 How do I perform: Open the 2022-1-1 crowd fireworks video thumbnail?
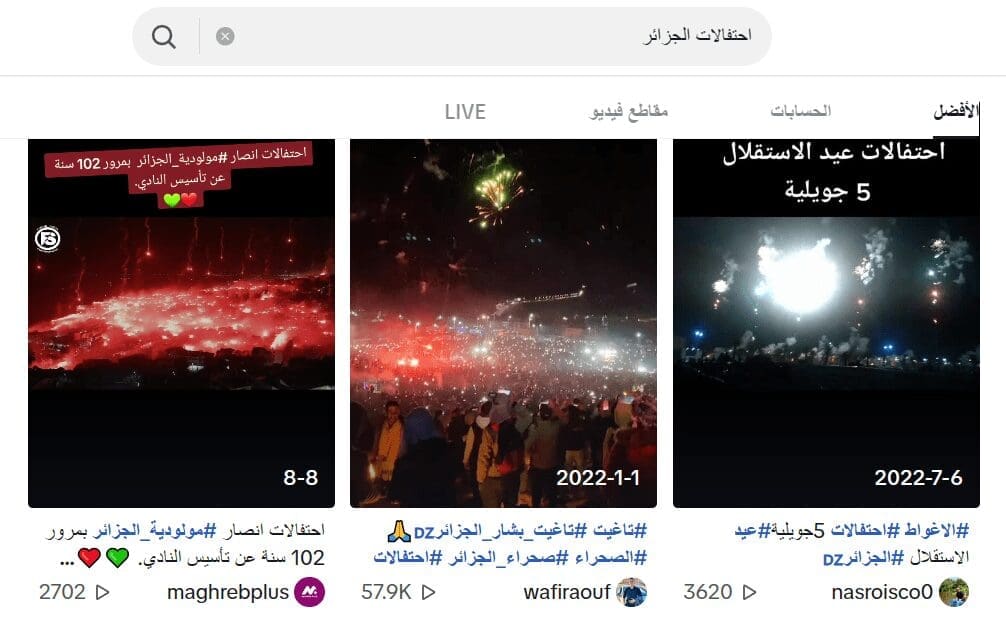(503, 323)
